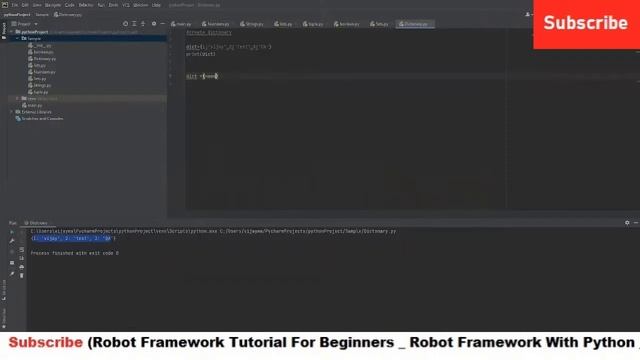
Task: Toggle soft-wrap icon in Run panel
Action: point(22,249)
